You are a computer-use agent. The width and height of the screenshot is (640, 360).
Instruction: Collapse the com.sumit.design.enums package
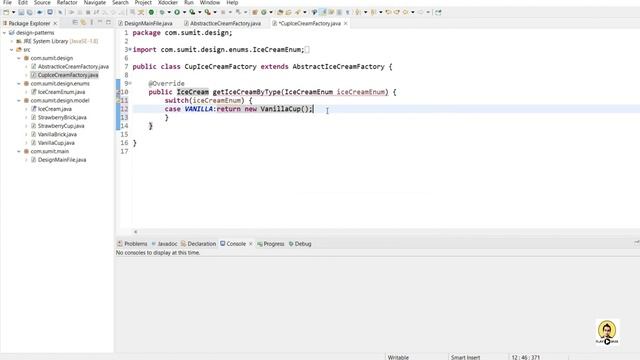tap(19, 84)
